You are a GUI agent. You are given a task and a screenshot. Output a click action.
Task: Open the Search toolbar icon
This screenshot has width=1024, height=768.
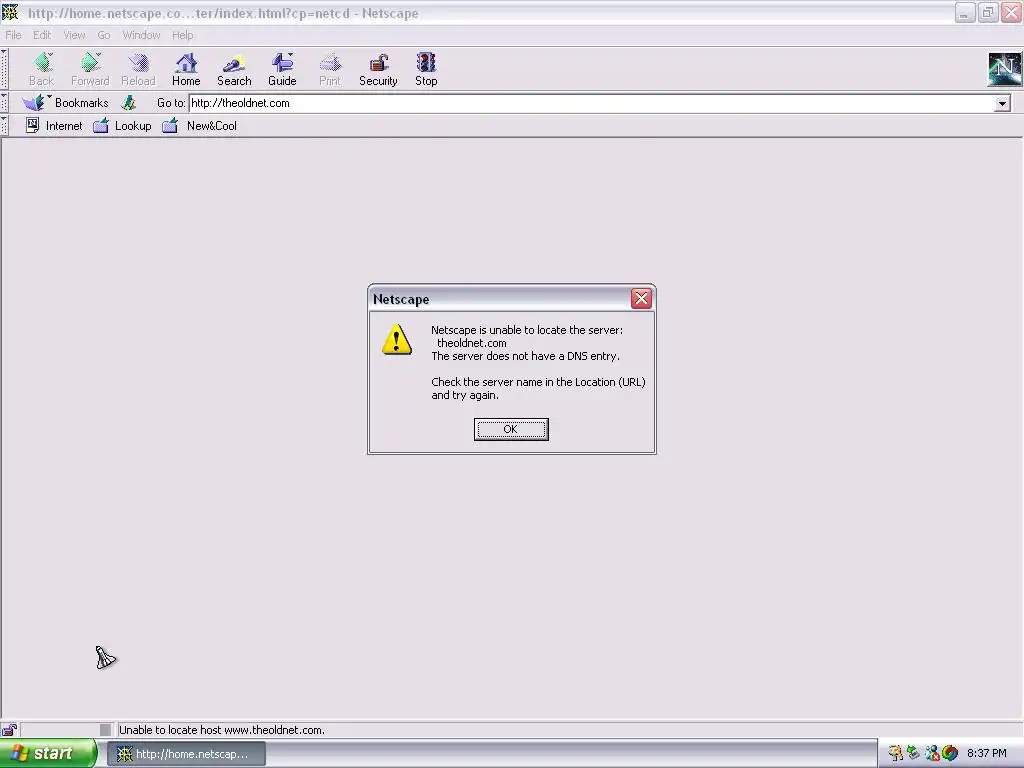click(234, 69)
